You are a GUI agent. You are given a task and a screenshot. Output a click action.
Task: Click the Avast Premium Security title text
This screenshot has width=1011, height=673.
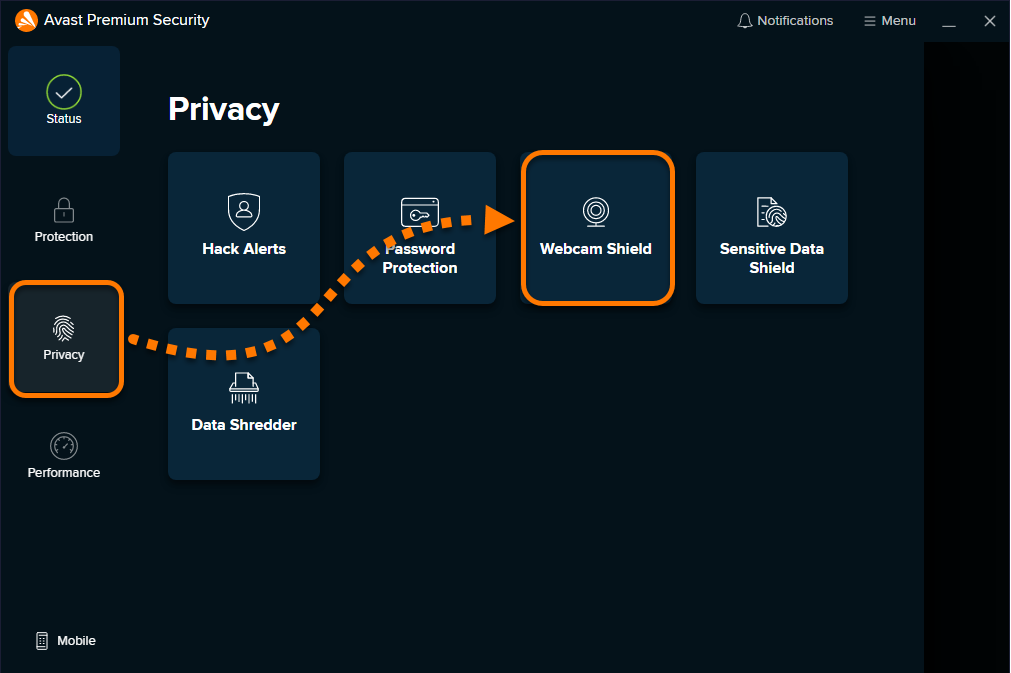tap(127, 20)
